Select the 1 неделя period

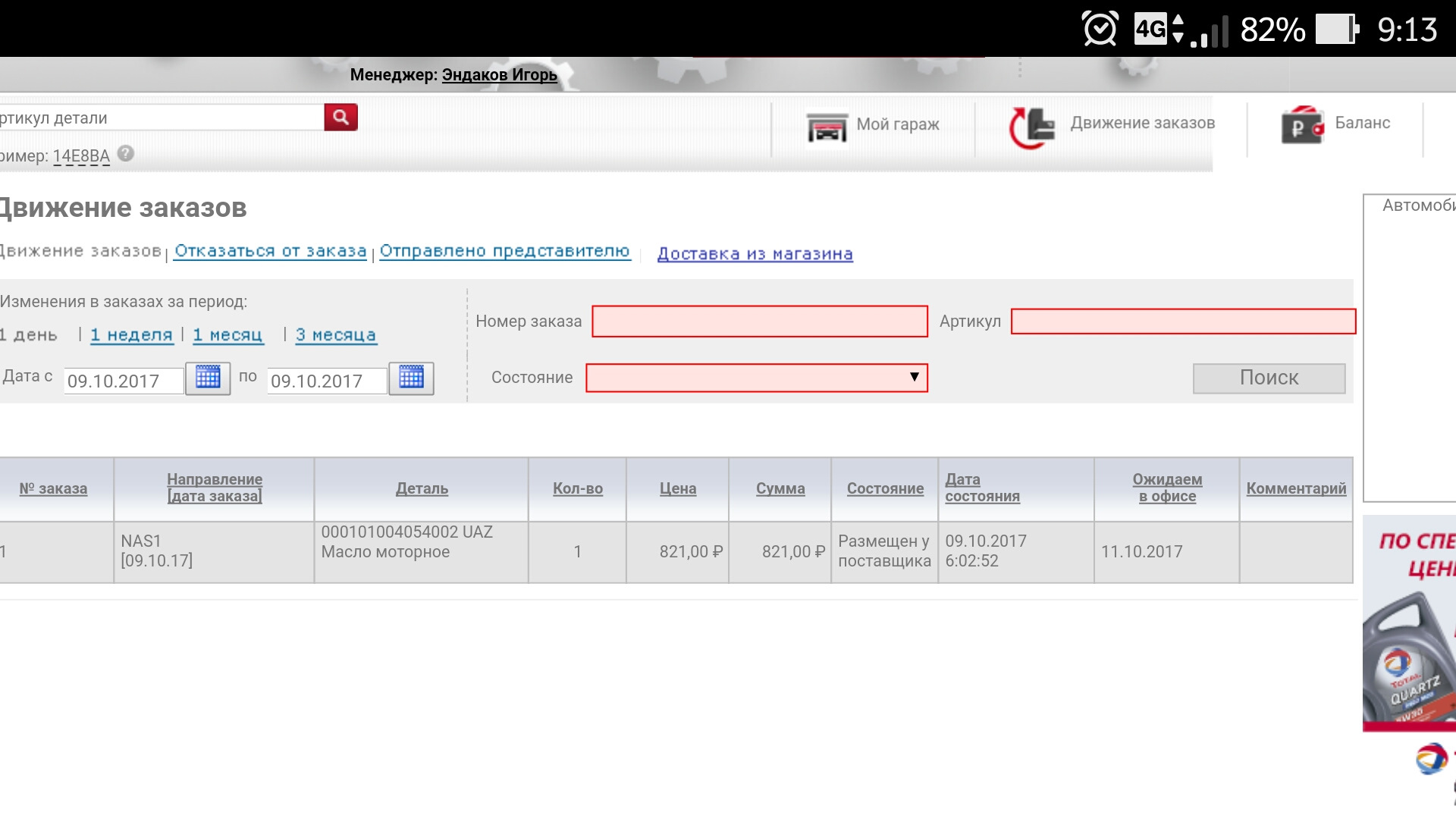click(132, 335)
